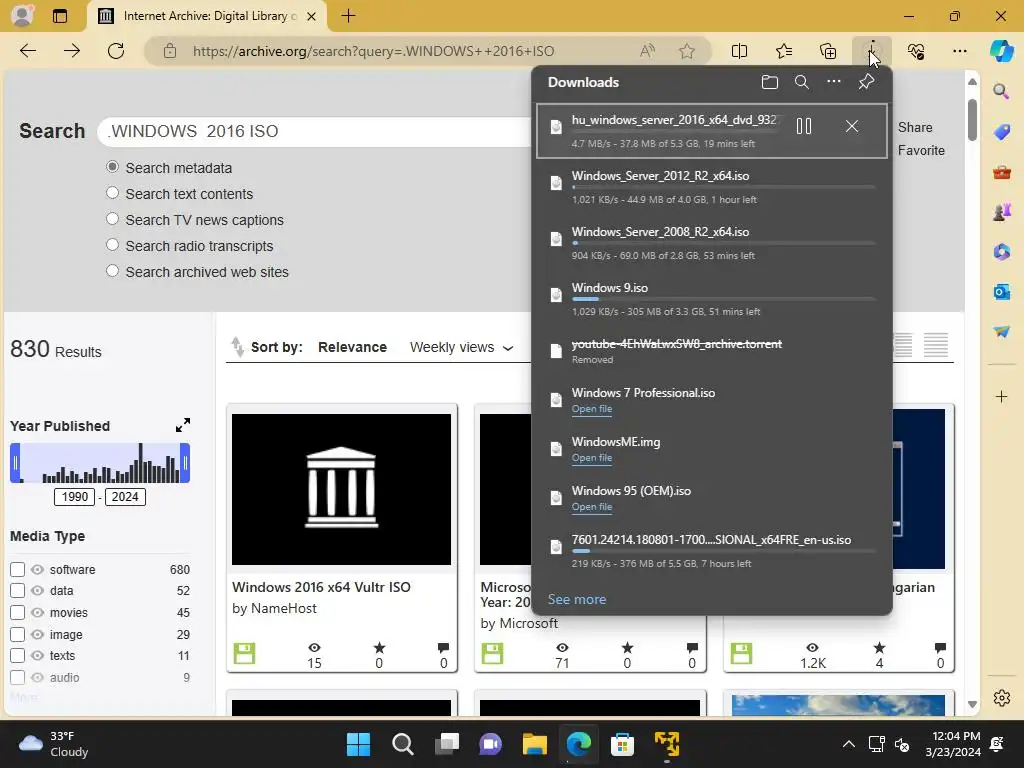The image size is (1024, 768).
Task: Check the texts media type box
Action: click(18, 655)
